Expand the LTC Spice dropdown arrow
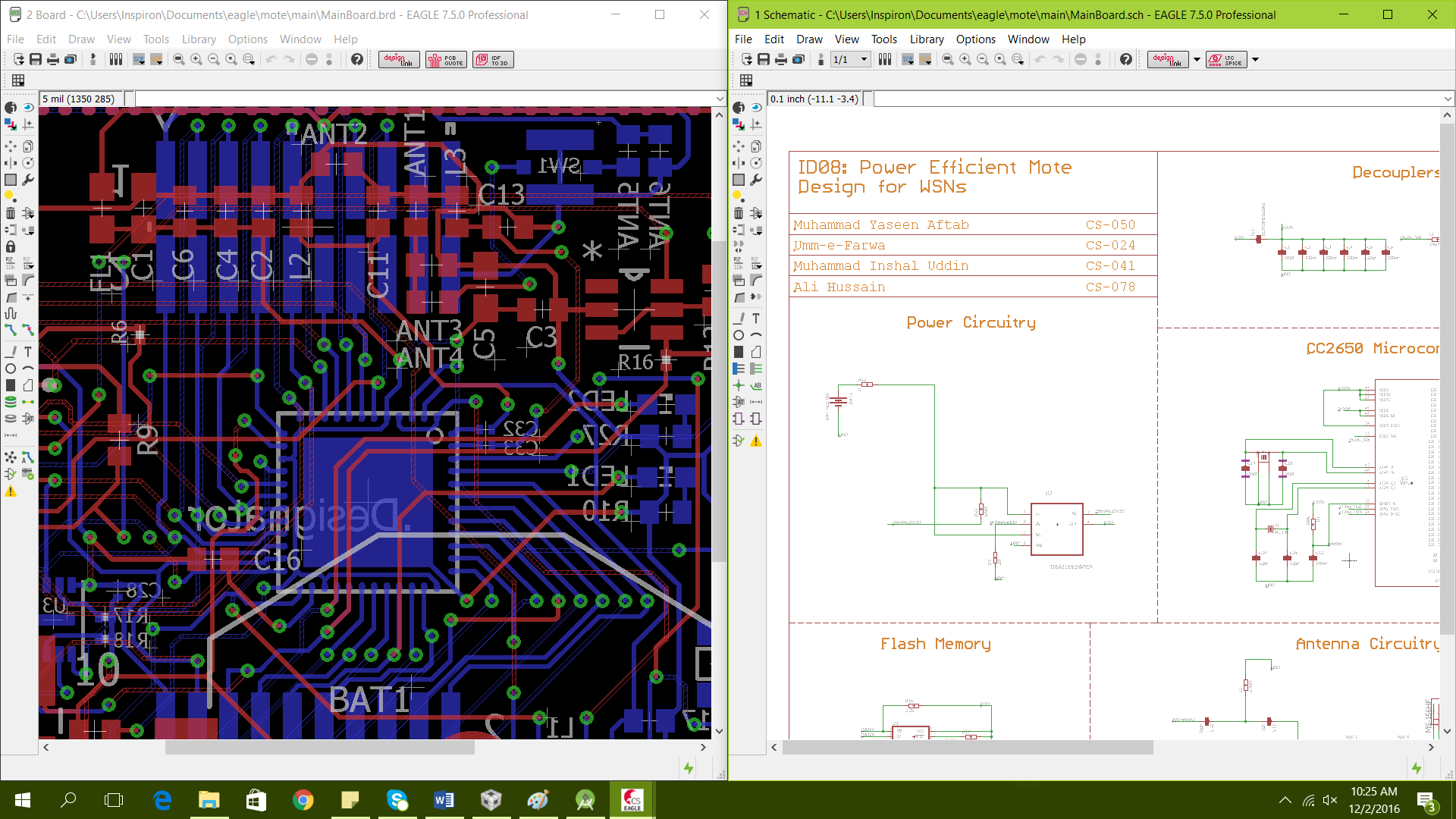The width and height of the screenshot is (1456, 819). click(x=1255, y=59)
